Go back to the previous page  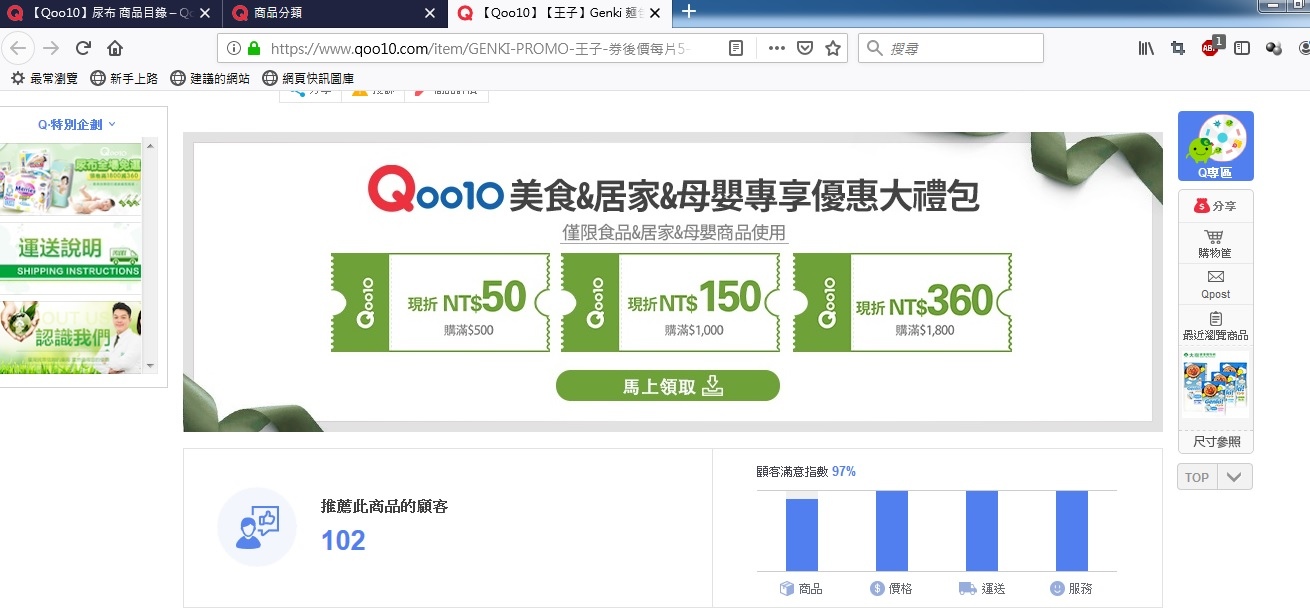pos(19,48)
